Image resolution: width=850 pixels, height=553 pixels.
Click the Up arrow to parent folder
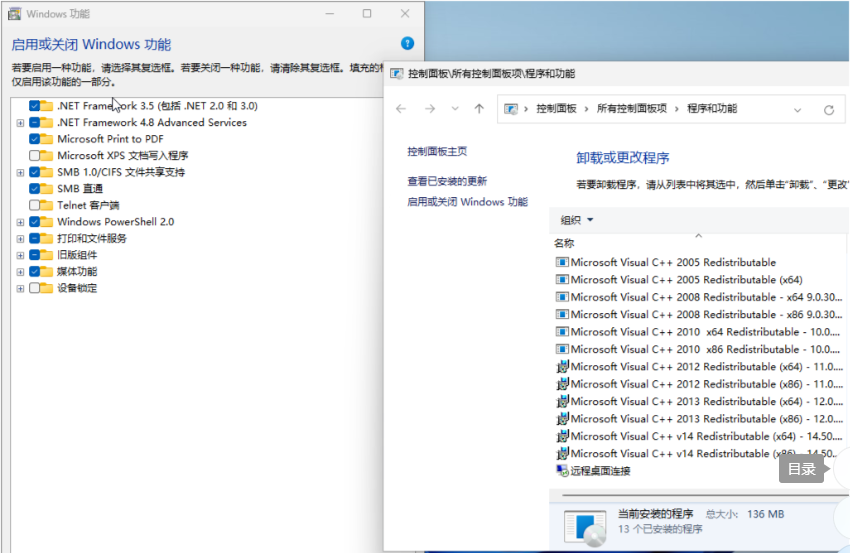click(x=479, y=109)
